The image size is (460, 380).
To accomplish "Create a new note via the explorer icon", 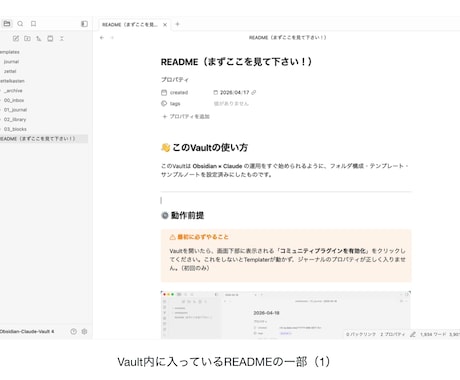I will click(16, 39).
